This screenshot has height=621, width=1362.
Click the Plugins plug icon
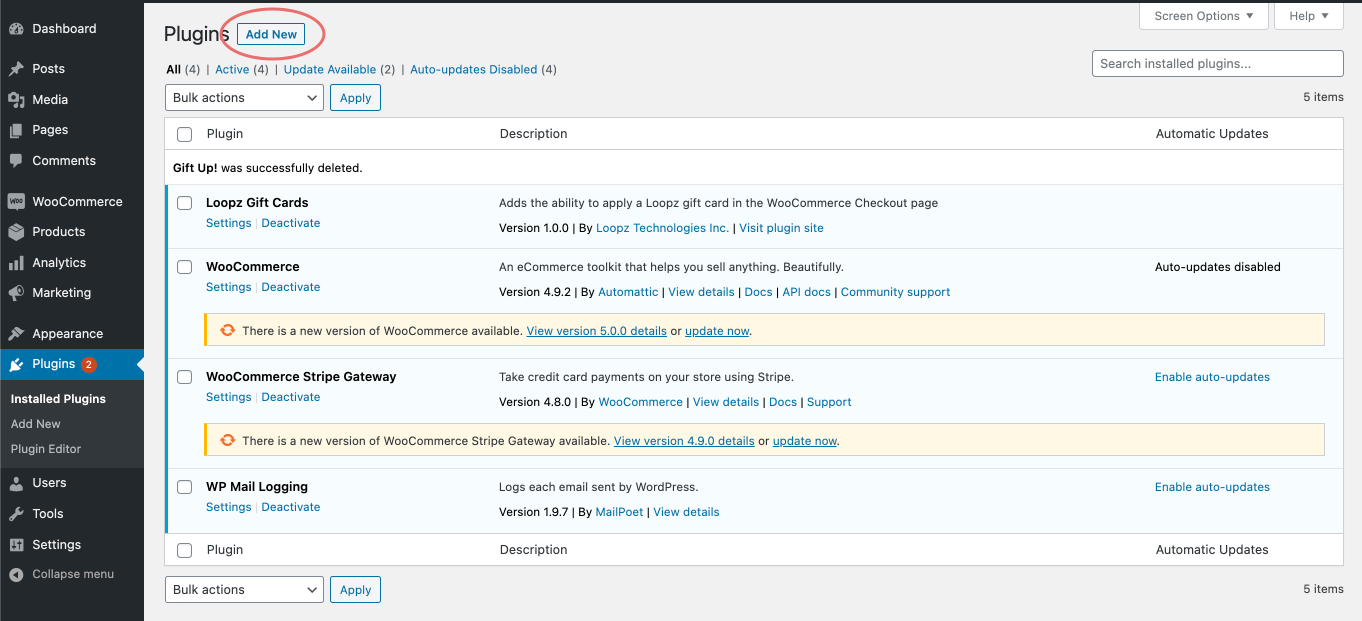16,364
